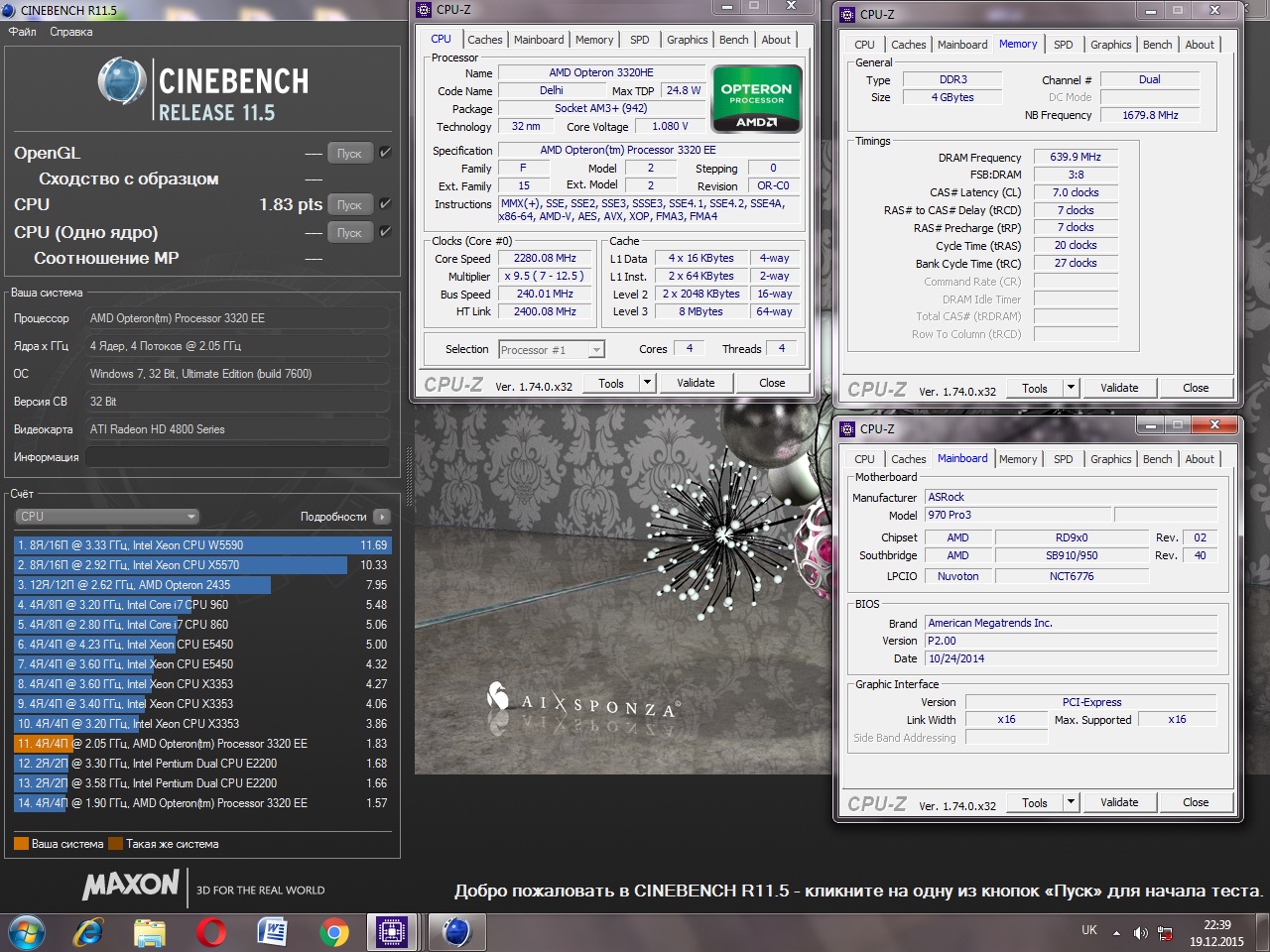Select CPU tab in the Mainboard window
This screenshot has height=952, width=1270.
(x=864, y=459)
